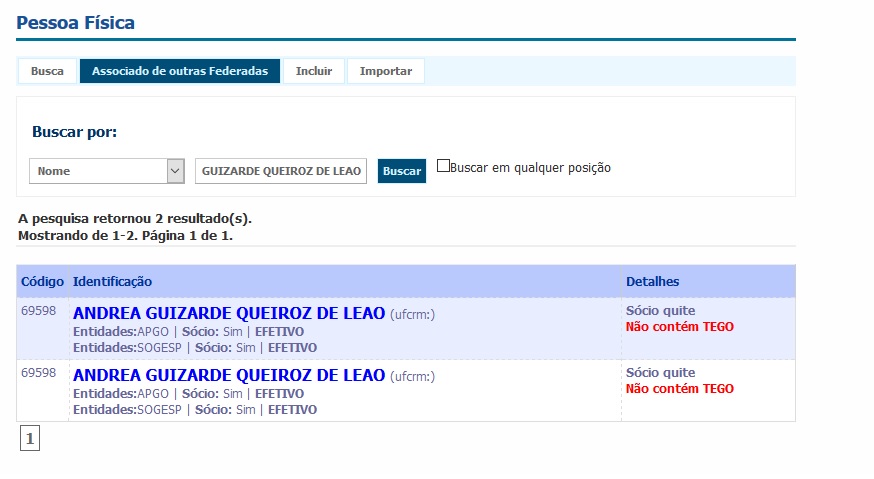Select code 69598 in the first row
The height and width of the screenshot is (479, 874).
tap(39, 311)
